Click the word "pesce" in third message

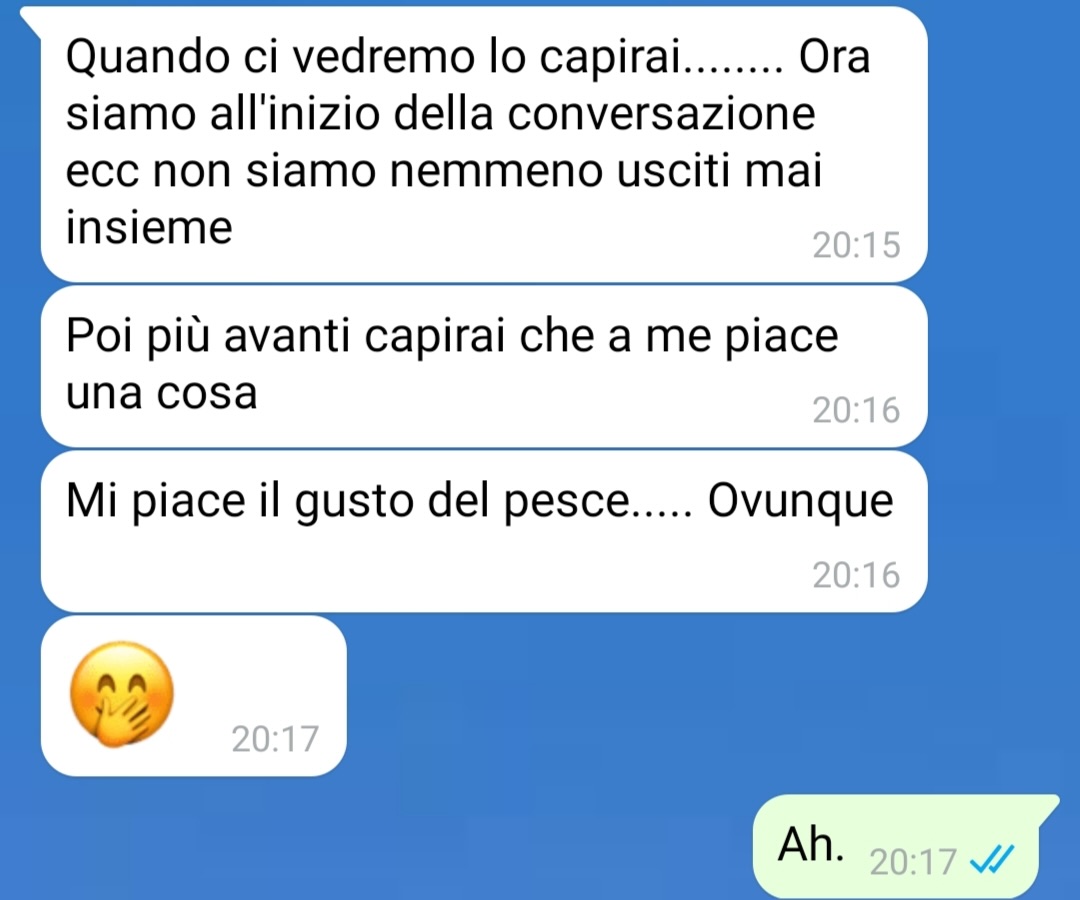pyautogui.click(x=566, y=503)
